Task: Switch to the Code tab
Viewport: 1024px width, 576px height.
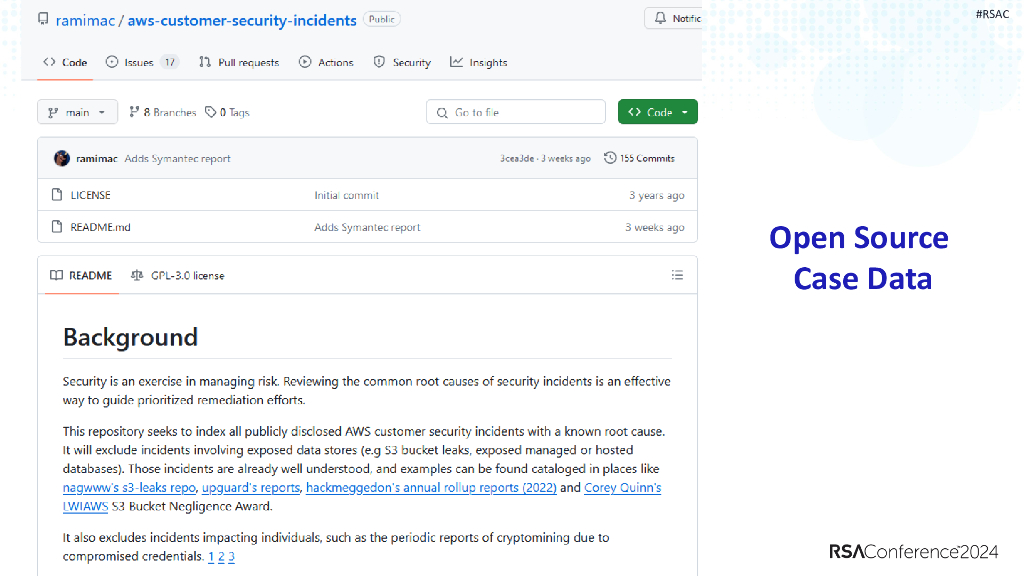Action: pyautogui.click(x=65, y=62)
